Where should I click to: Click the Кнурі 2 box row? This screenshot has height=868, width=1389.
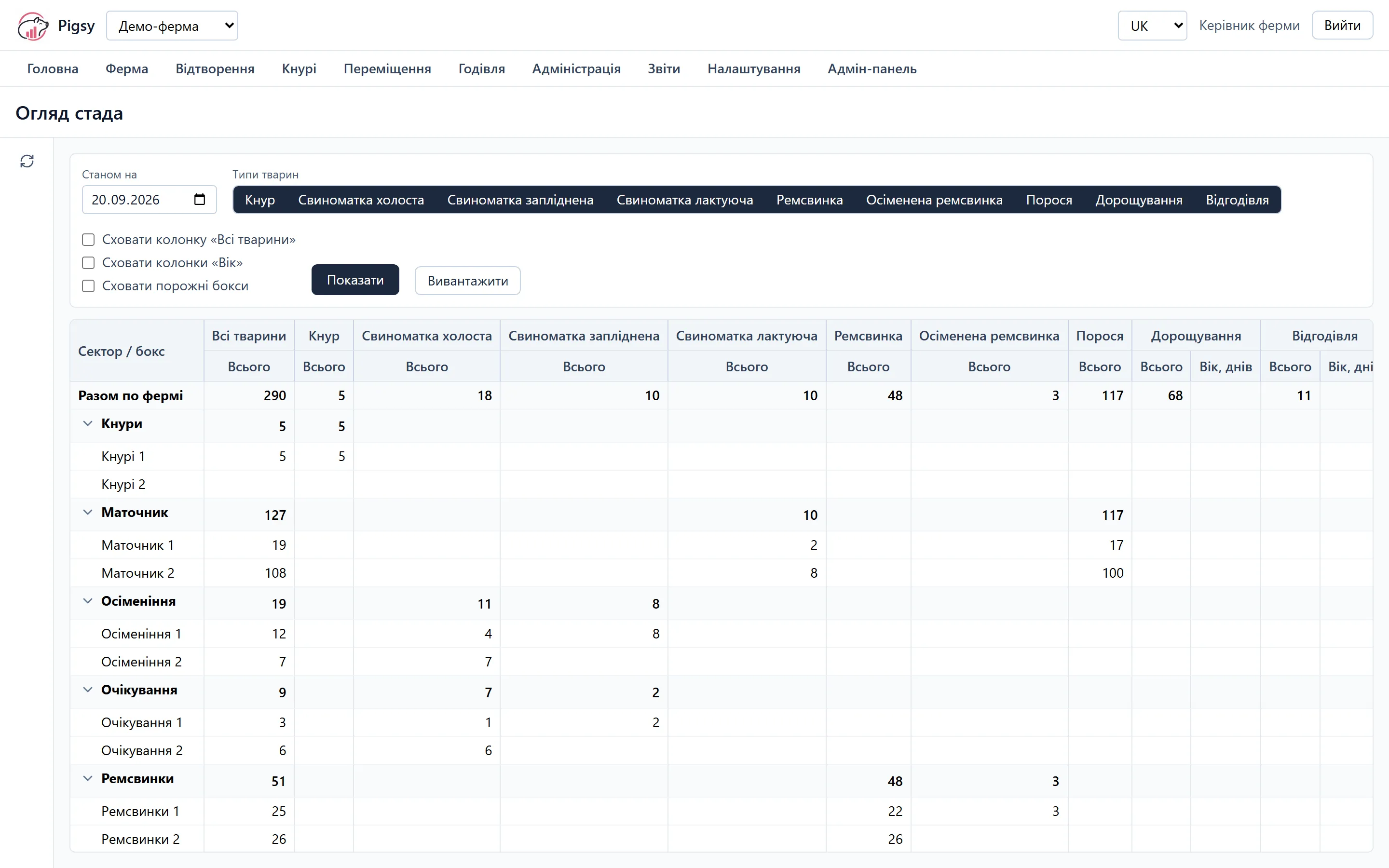[722, 485]
